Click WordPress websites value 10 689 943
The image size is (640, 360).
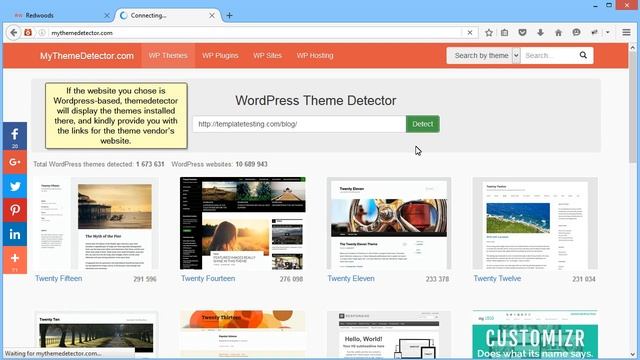click(x=251, y=164)
